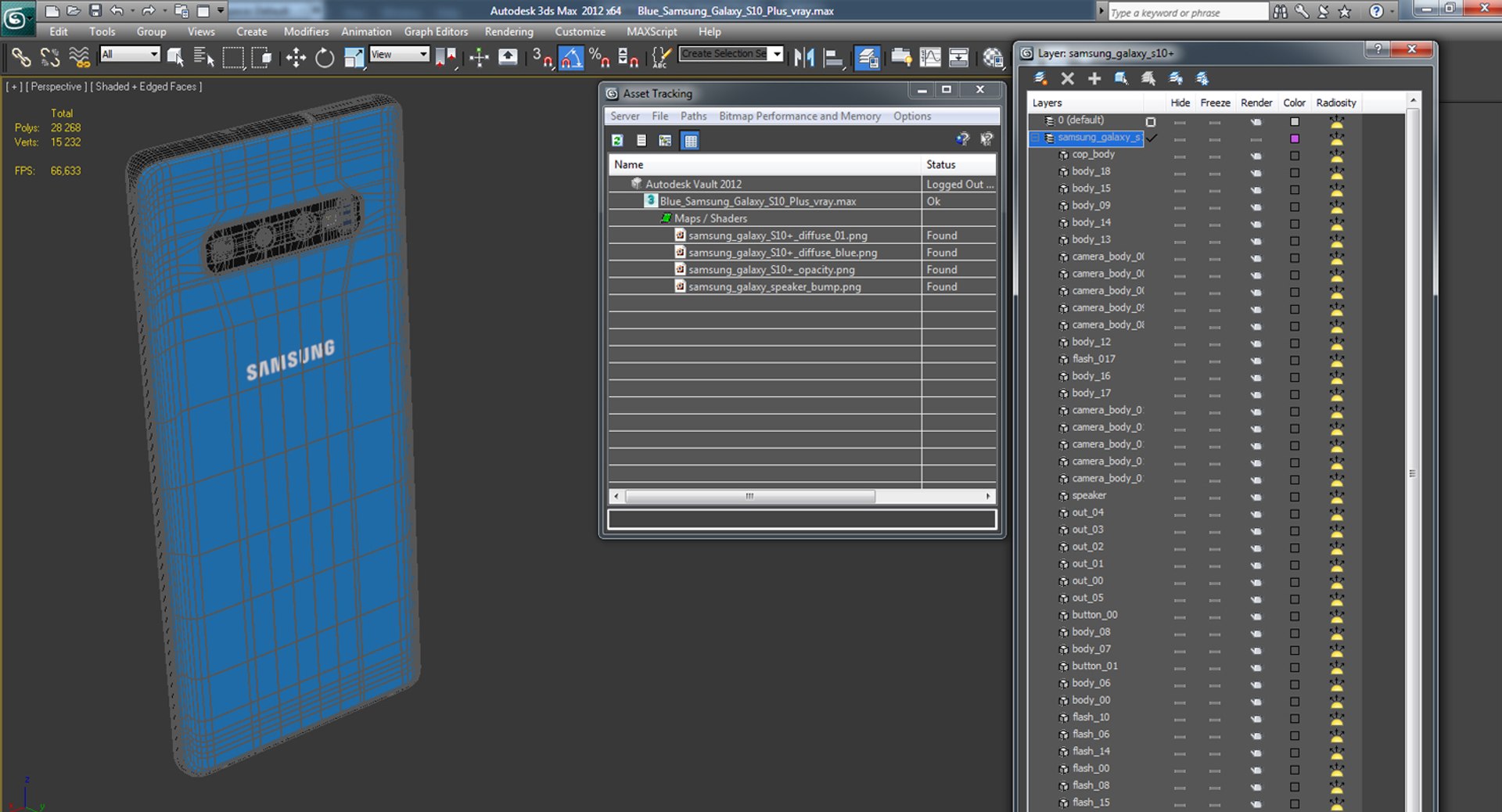Click the Open File folder icon
This screenshot has width=1502, height=812.
point(74,11)
